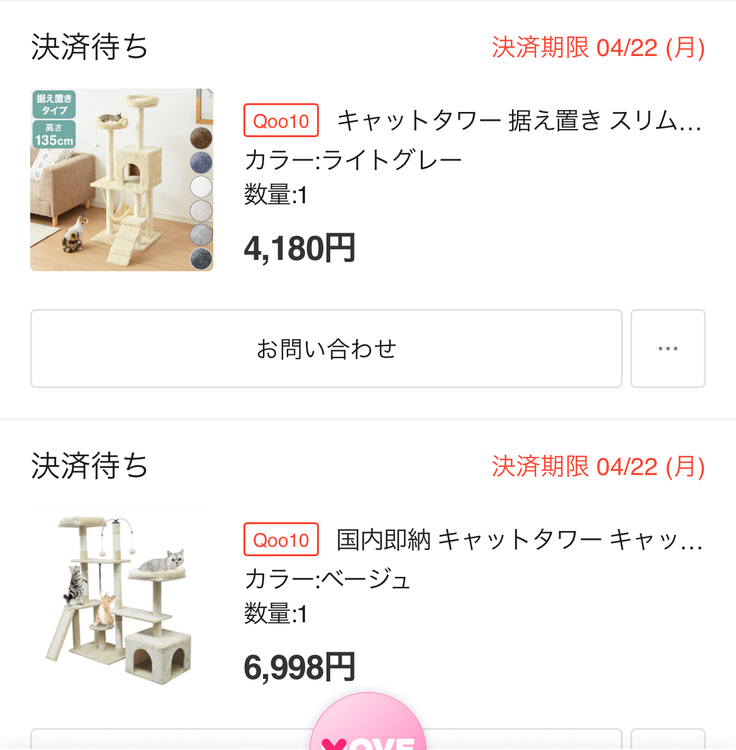736x750 pixels.
Task: Tap the pink floating heart button
Action: [x=368, y=730]
